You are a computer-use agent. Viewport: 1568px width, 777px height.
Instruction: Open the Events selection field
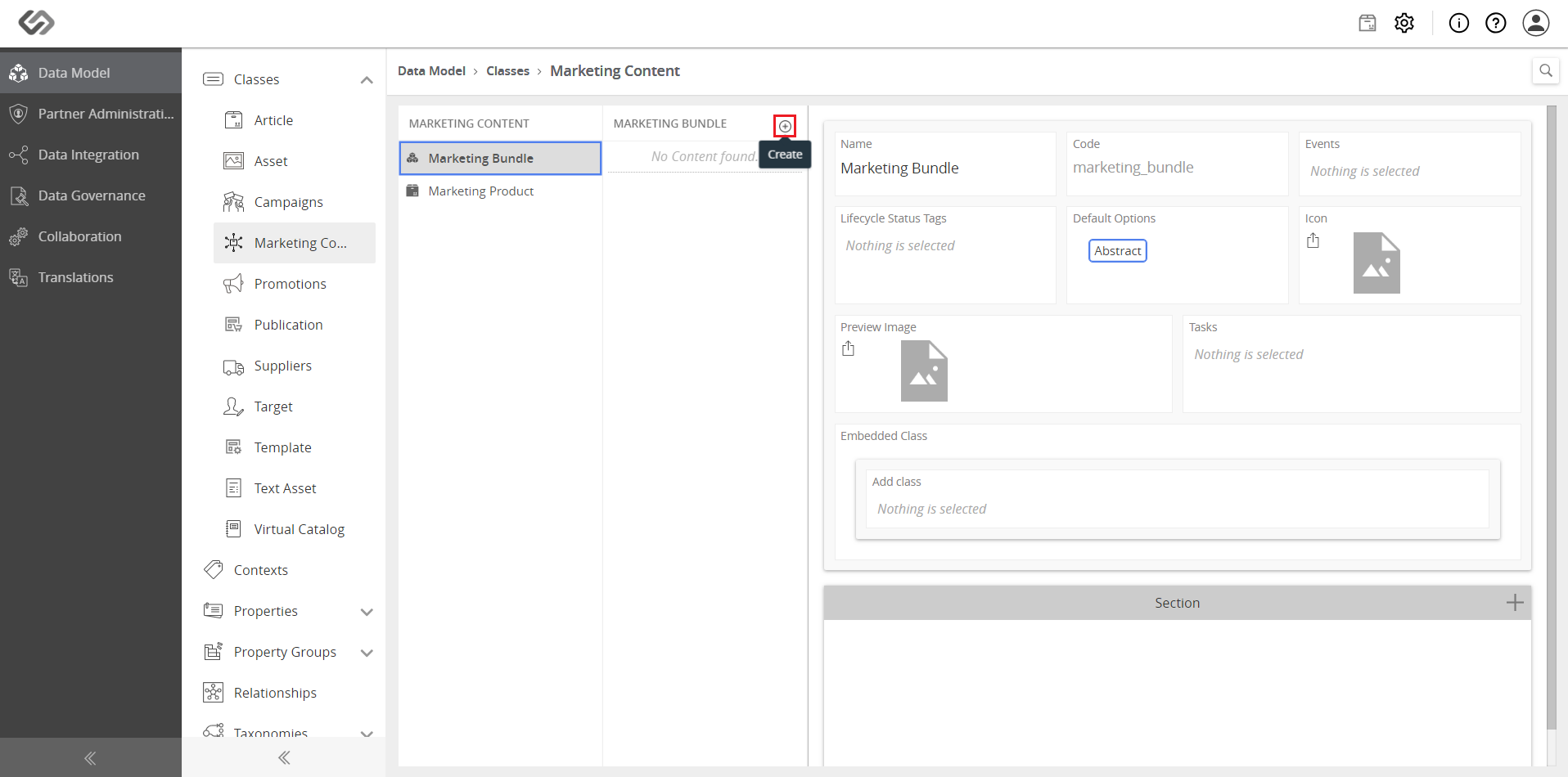pyautogui.click(x=1409, y=164)
